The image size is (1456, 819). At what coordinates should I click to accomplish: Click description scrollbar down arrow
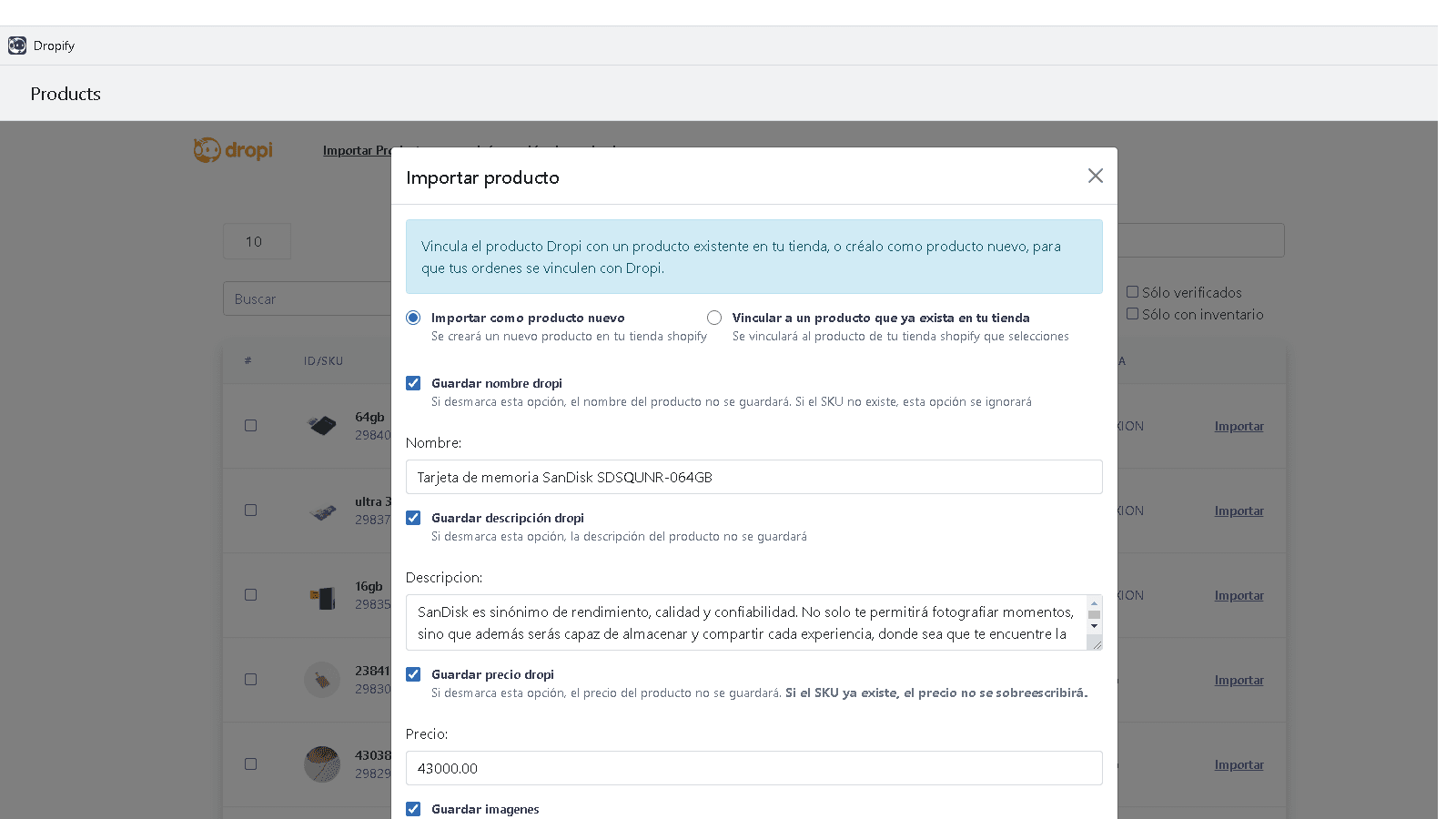(1094, 626)
